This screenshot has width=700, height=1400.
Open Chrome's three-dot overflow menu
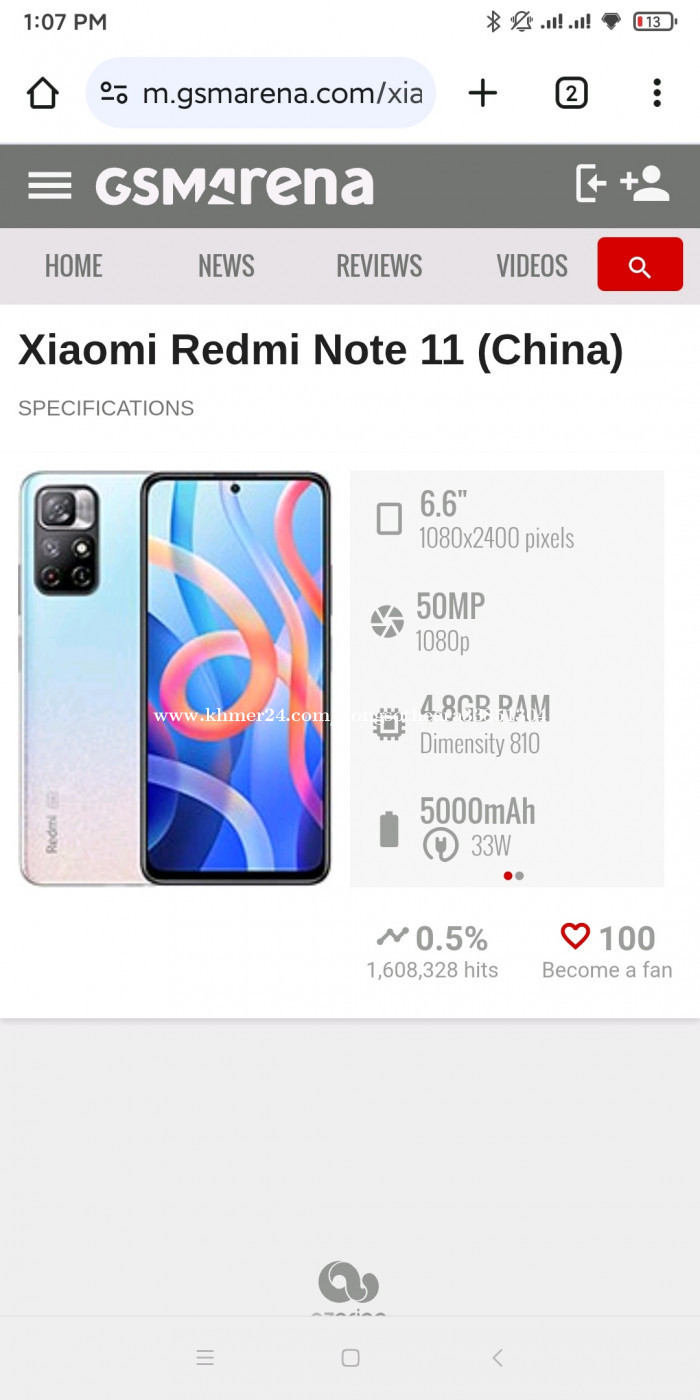pos(657,93)
